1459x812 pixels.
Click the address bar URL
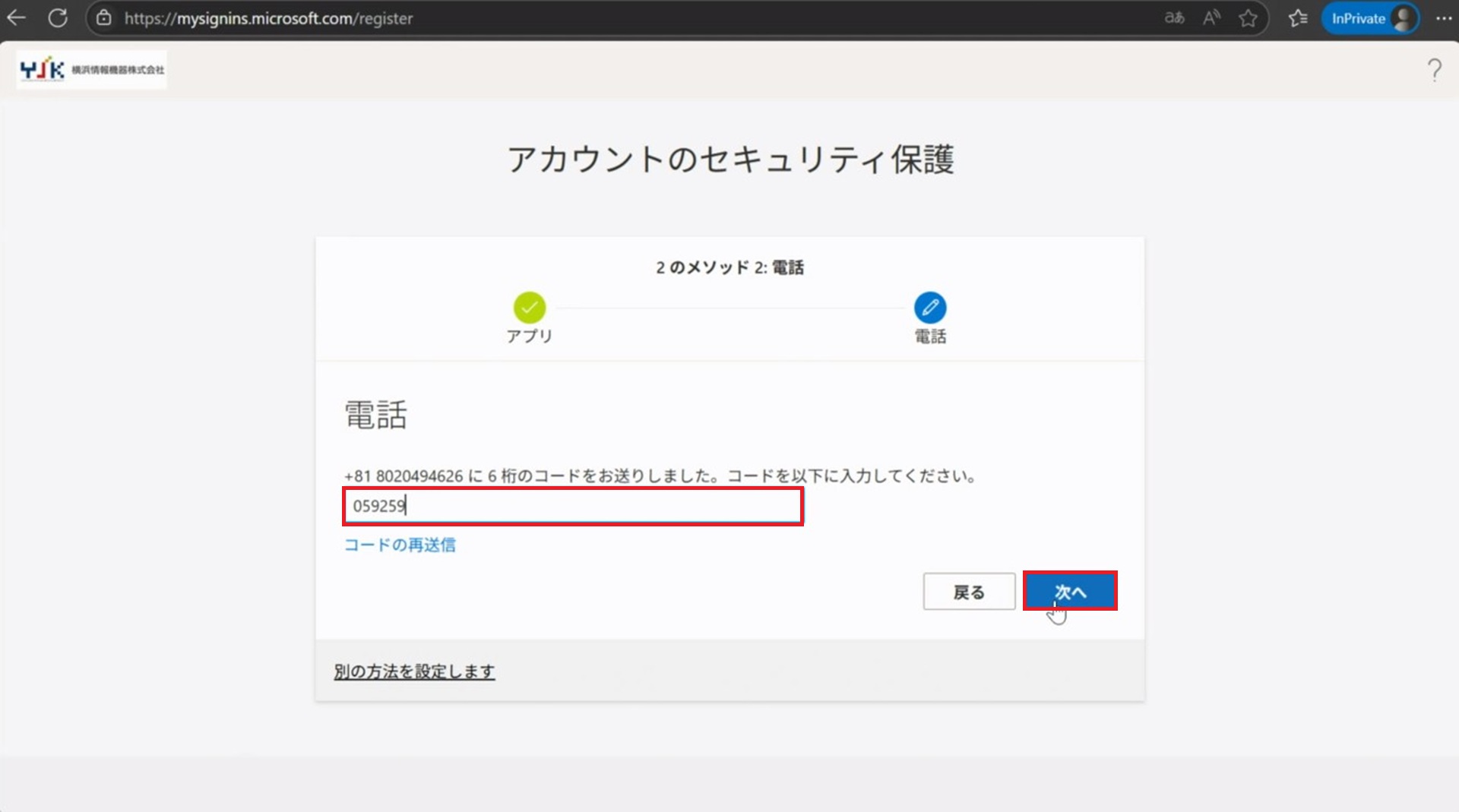(268, 18)
